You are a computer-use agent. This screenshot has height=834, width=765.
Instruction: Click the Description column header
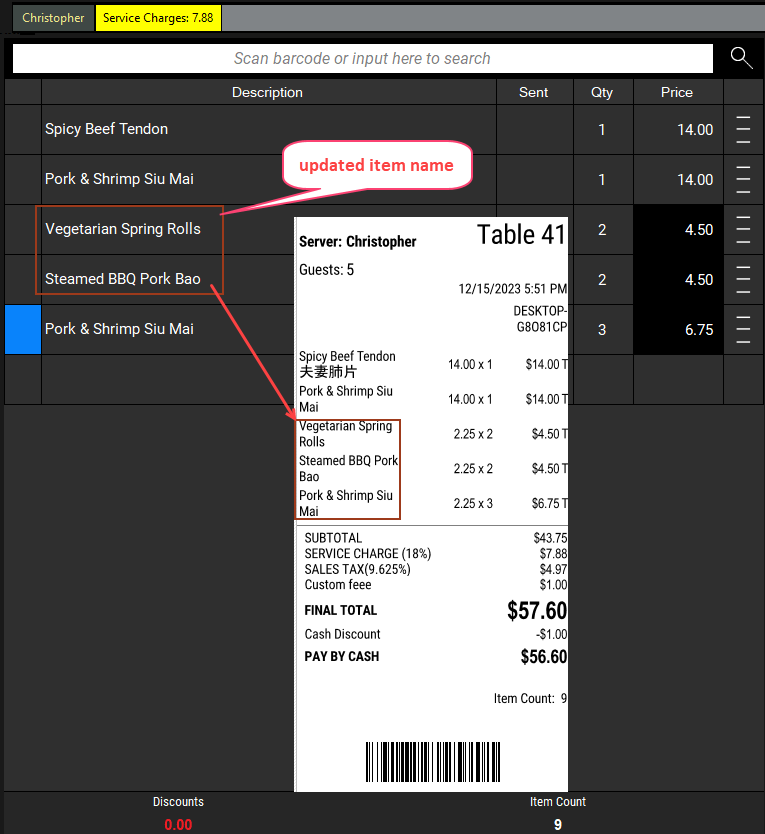267,92
